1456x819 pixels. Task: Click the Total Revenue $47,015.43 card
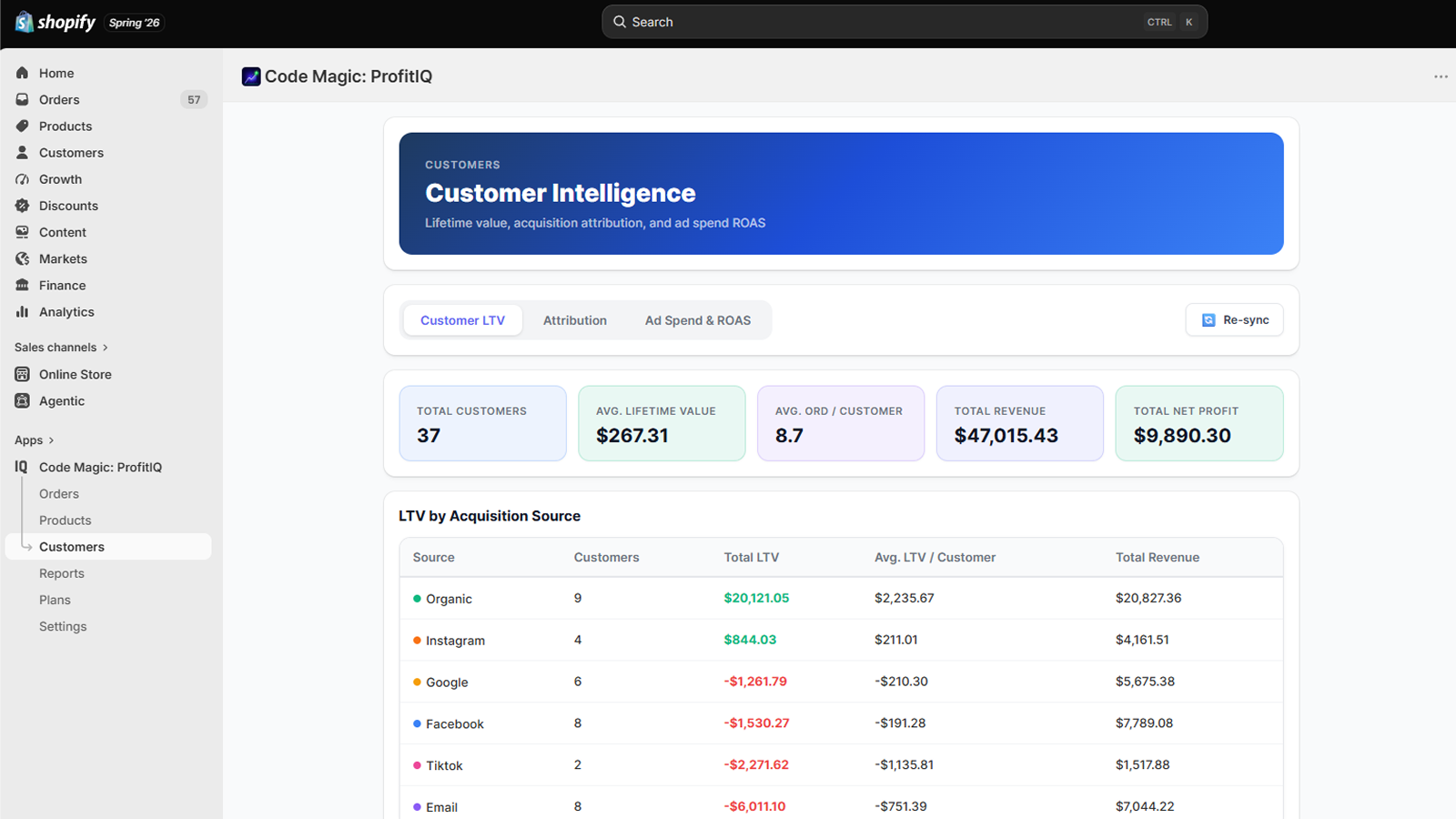coord(1020,423)
